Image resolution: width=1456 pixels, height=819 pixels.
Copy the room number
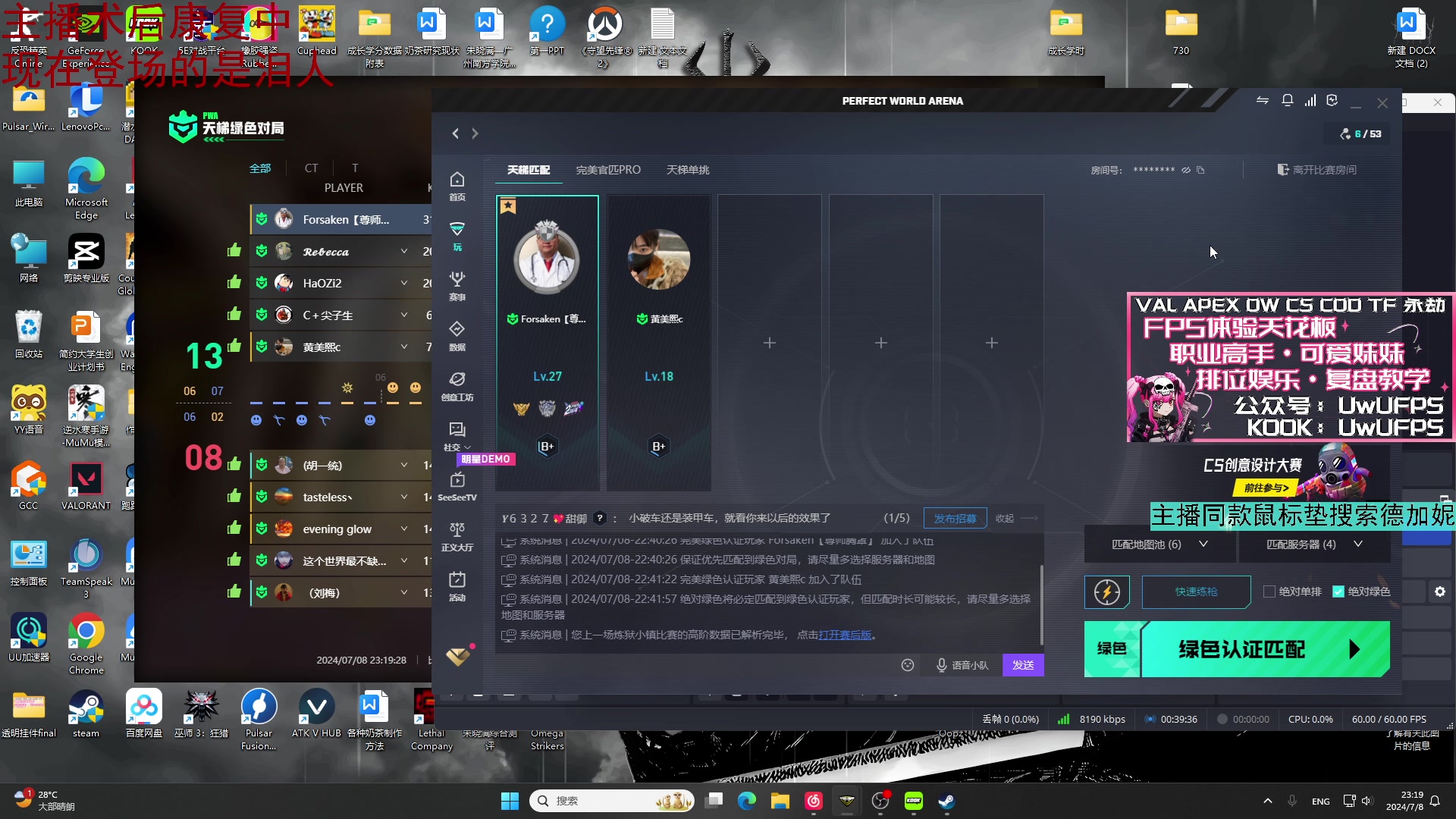coord(1200,170)
